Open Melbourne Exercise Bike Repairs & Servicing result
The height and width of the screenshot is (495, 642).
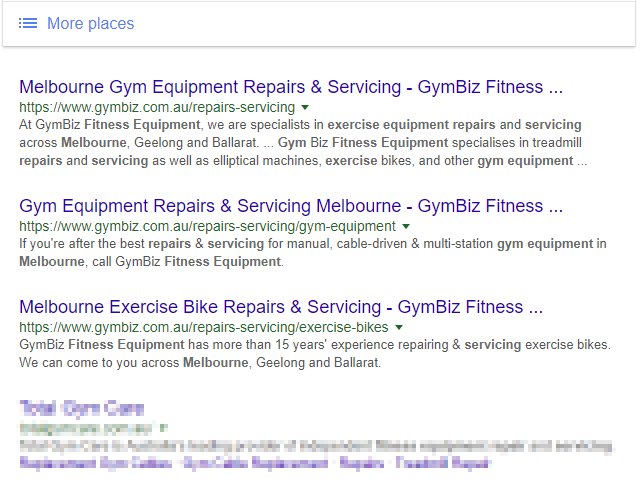[x=280, y=306]
